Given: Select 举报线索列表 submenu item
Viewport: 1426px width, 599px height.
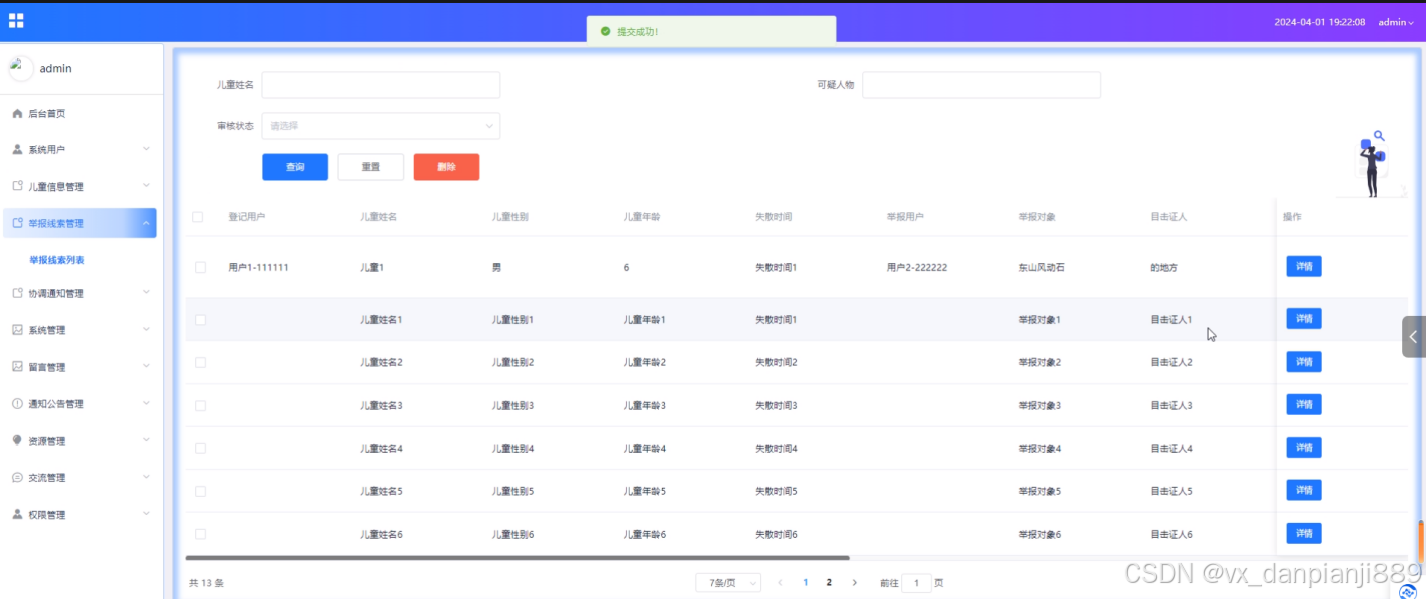Looking at the screenshot, I should click(x=57, y=260).
